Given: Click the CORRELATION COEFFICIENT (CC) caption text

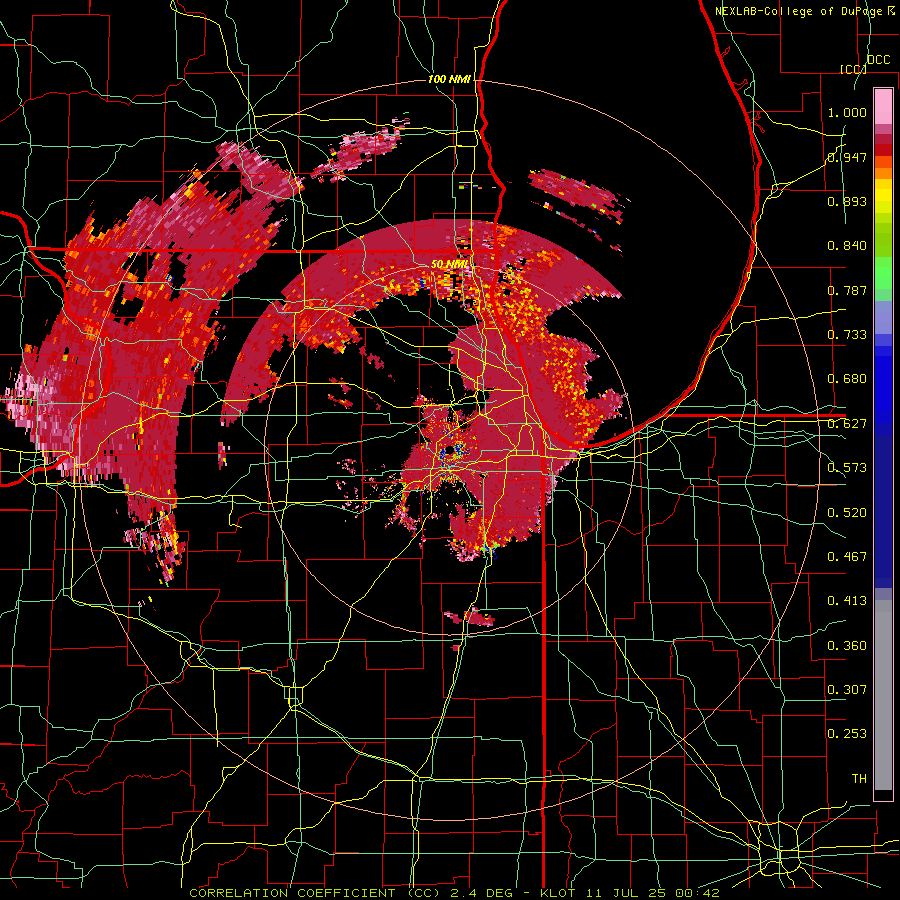Looking at the screenshot, I should pyautogui.click(x=315, y=893).
